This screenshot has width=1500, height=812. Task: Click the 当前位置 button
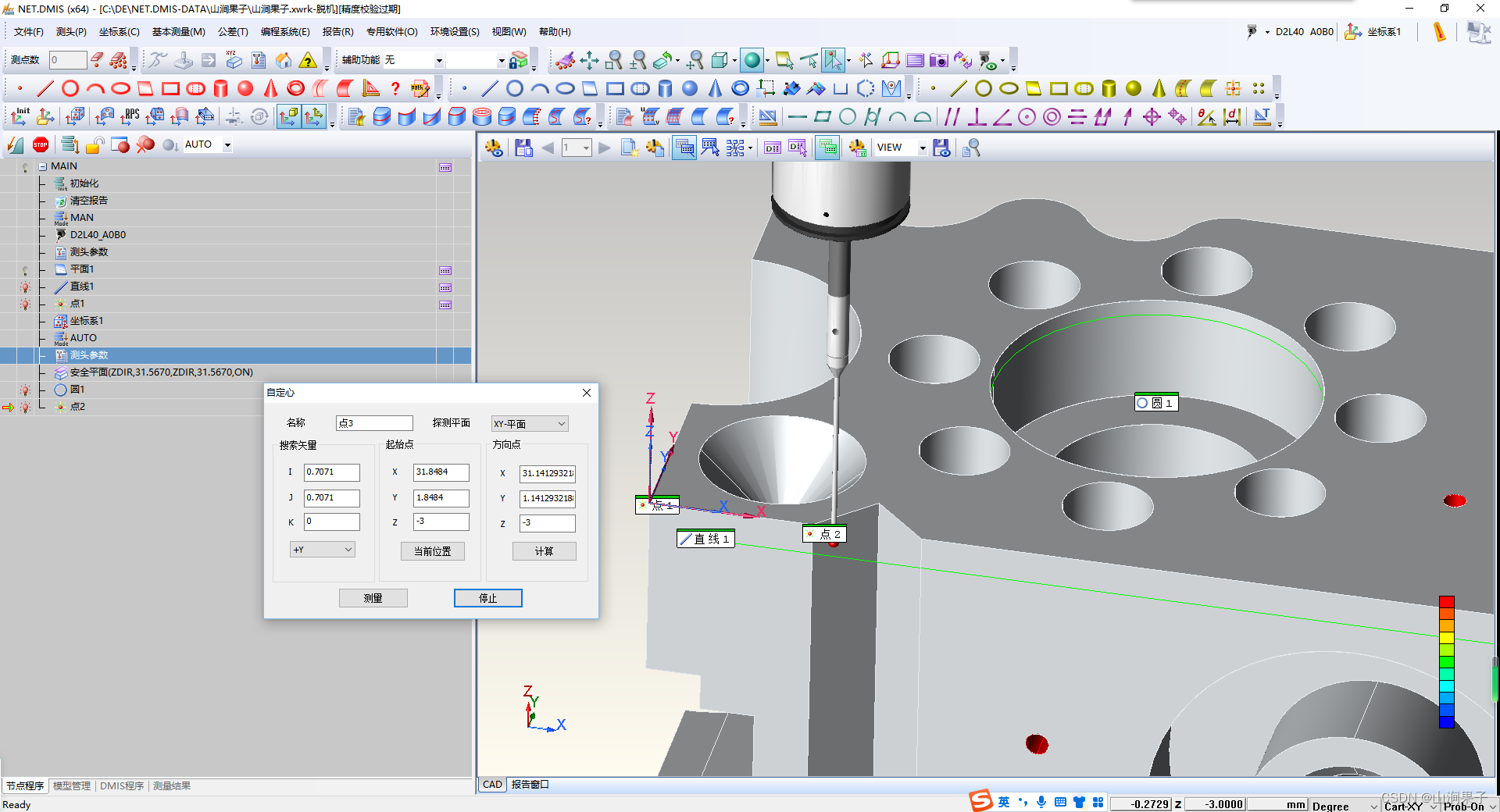tap(433, 551)
